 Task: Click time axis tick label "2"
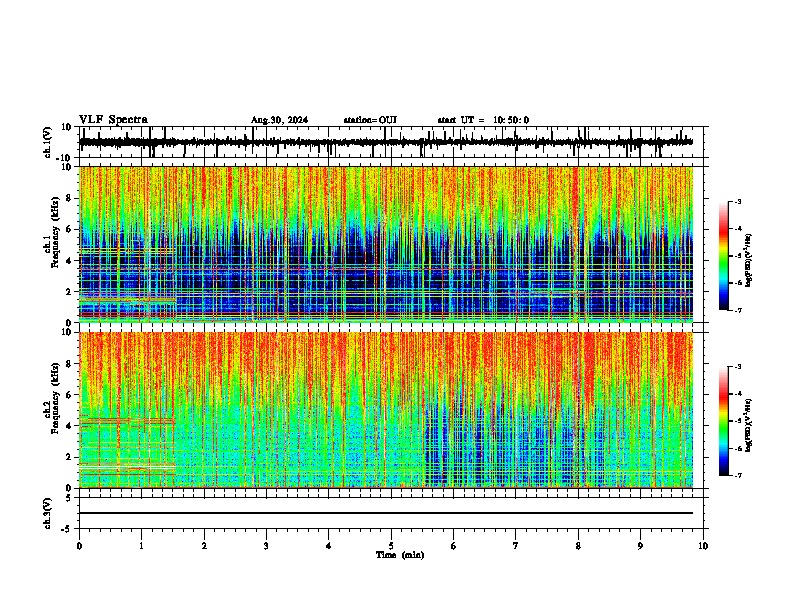[x=204, y=546]
